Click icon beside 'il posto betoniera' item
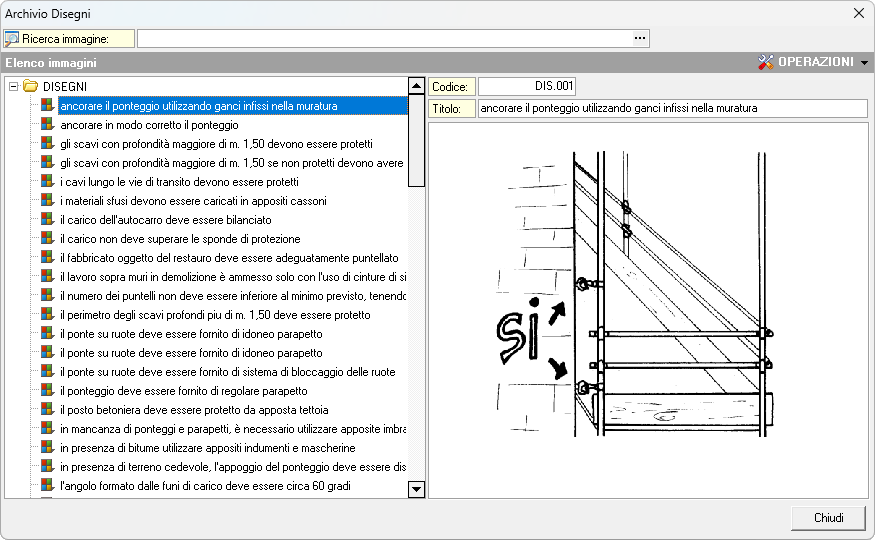 [x=47, y=410]
